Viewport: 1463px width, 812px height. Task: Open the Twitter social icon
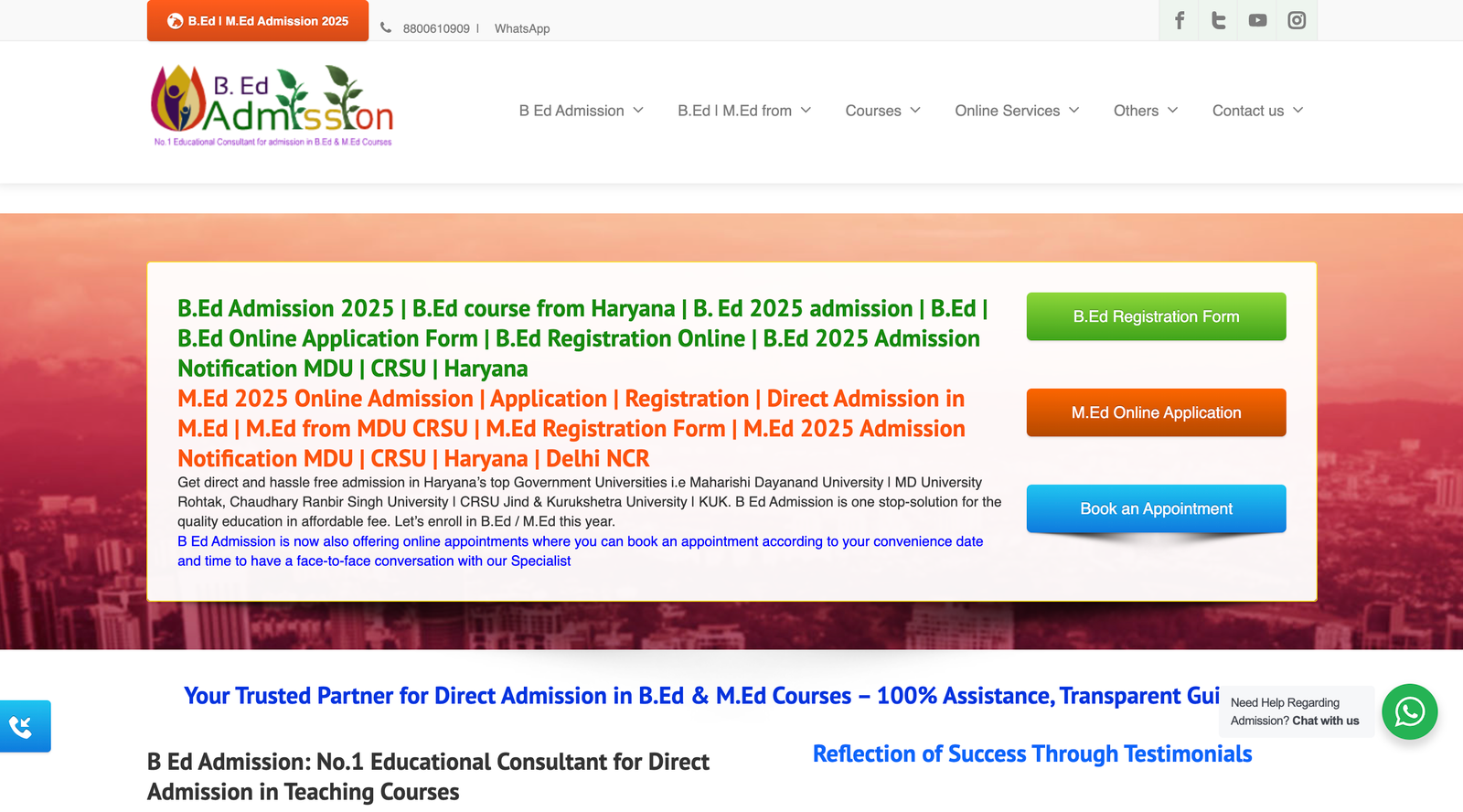pyautogui.click(x=1218, y=20)
